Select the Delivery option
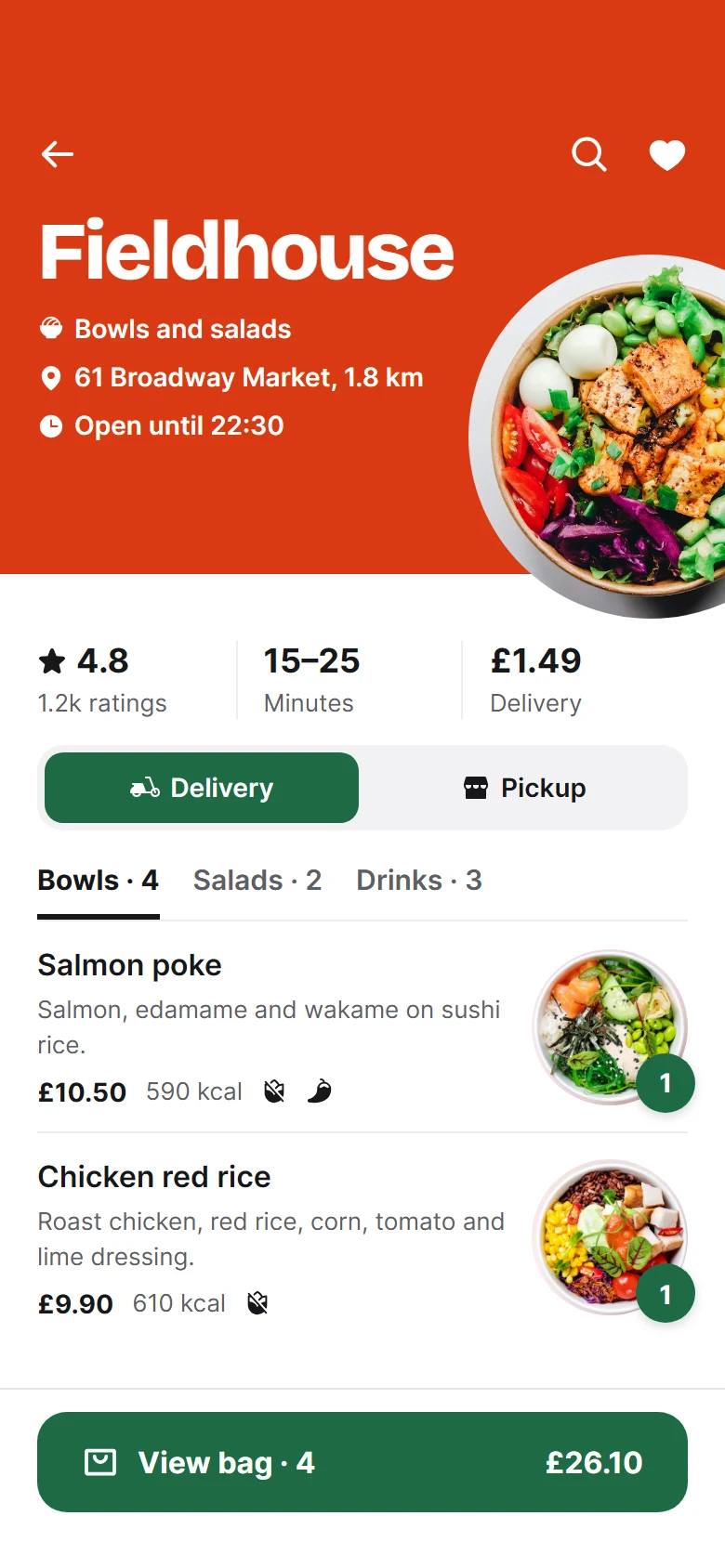725x1568 pixels. 202,788
